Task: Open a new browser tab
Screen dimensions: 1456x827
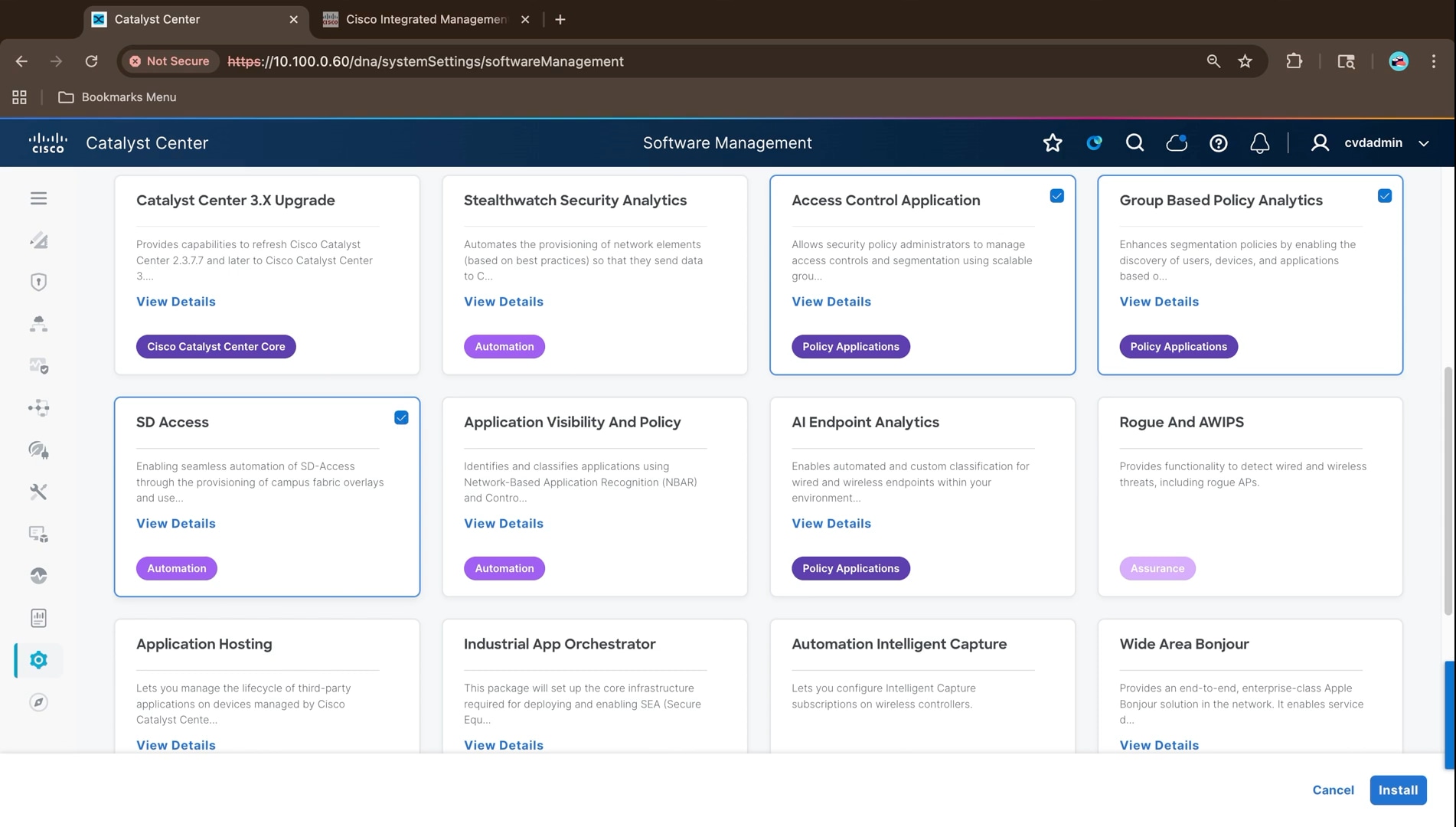Action: (560, 19)
